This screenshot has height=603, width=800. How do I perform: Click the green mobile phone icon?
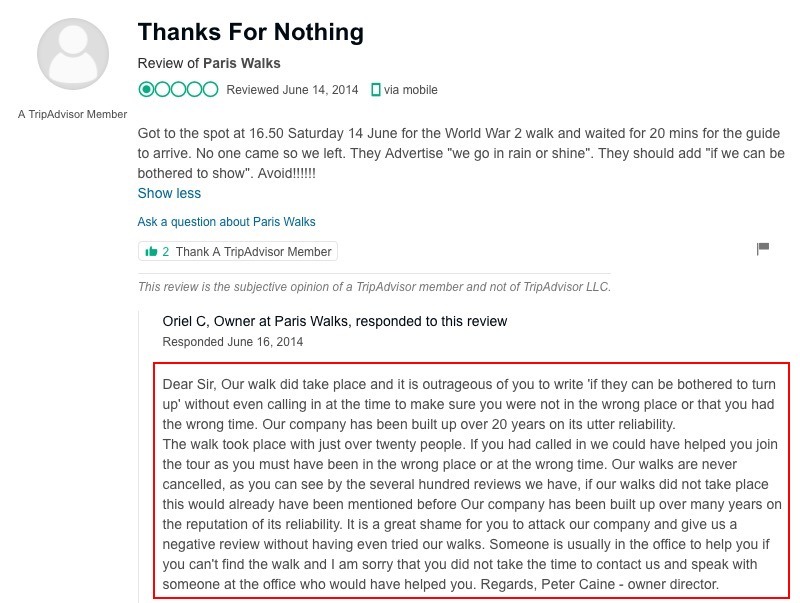pyautogui.click(x=375, y=90)
